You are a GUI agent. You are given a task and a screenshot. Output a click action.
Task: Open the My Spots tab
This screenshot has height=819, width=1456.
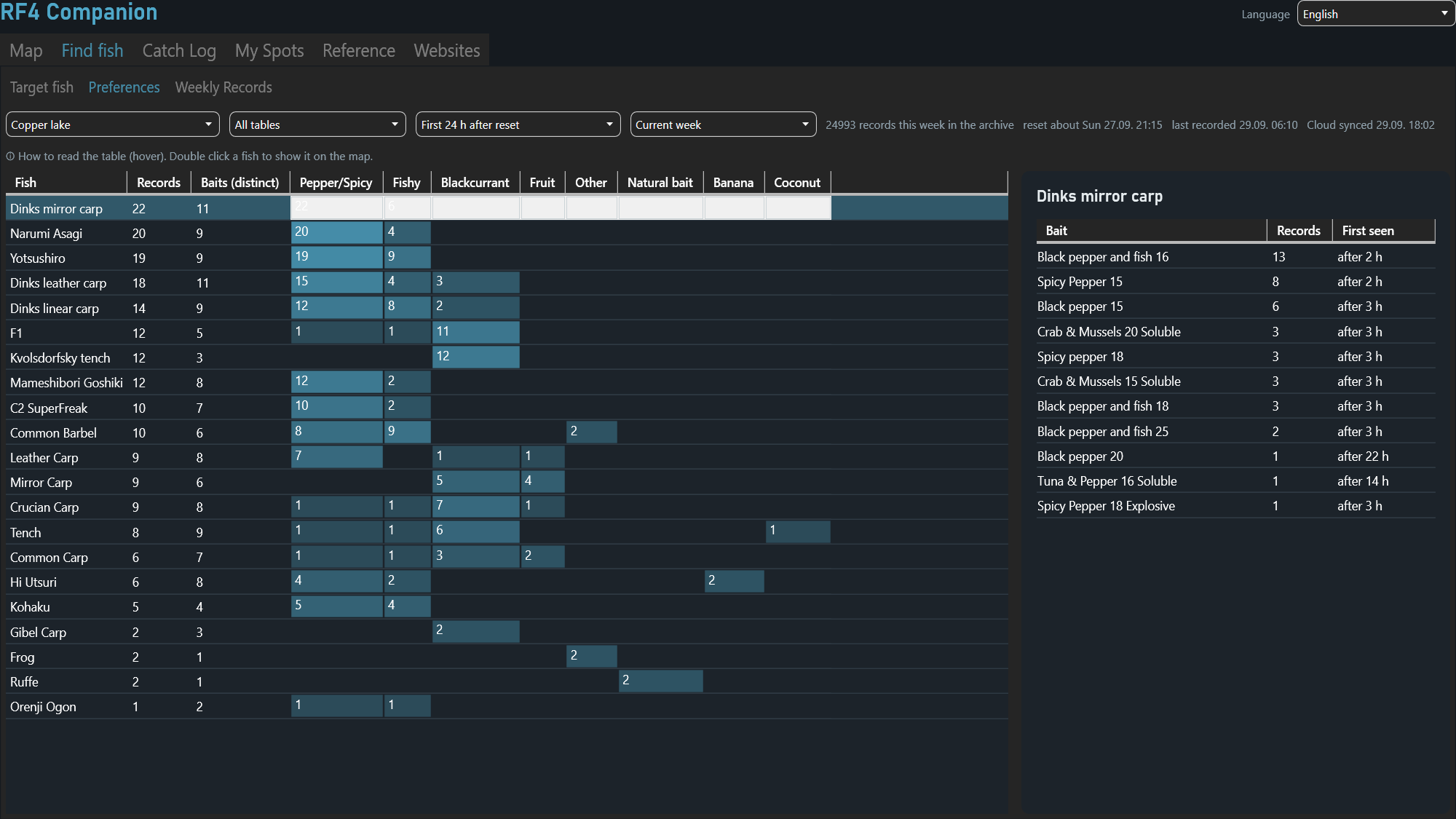tap(269, 50)
